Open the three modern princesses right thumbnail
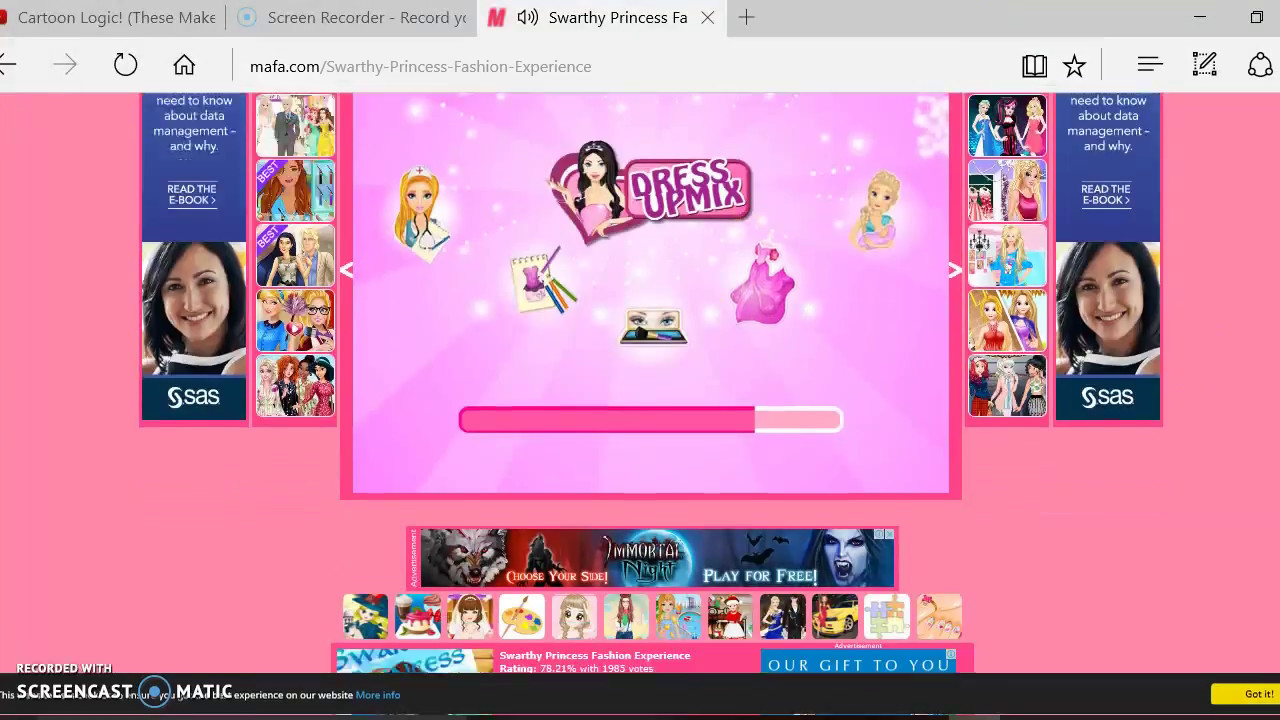This screenshot has width=1280, height=720. (x=1007, y=385)
